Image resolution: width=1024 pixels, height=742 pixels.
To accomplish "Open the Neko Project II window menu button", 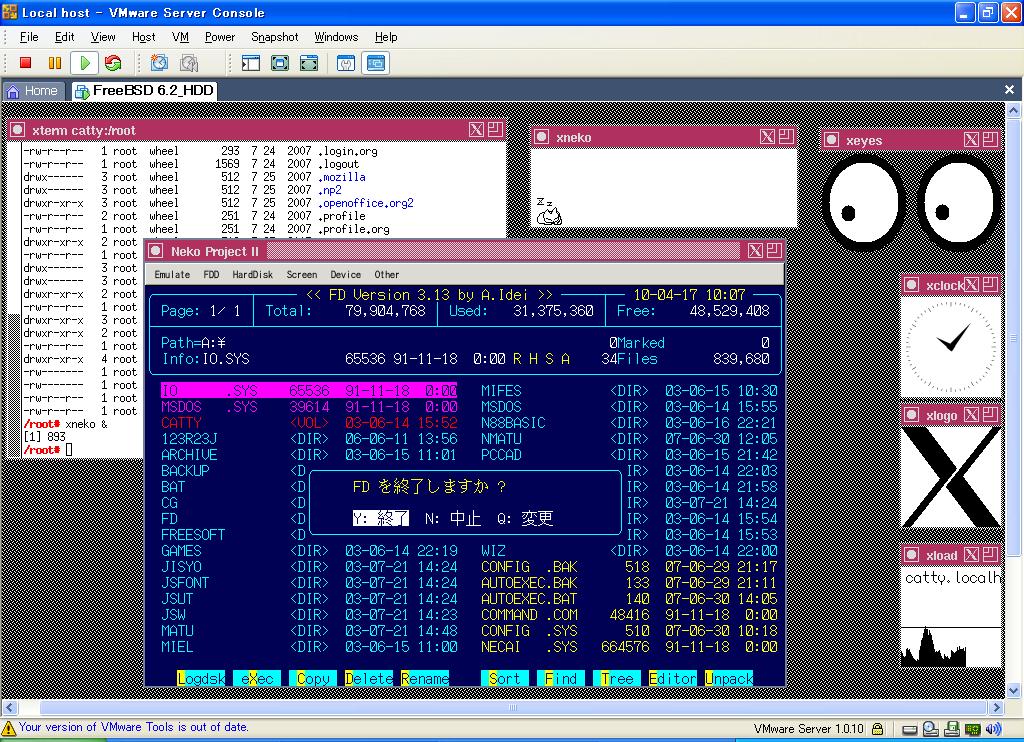I will click(155, 251).
